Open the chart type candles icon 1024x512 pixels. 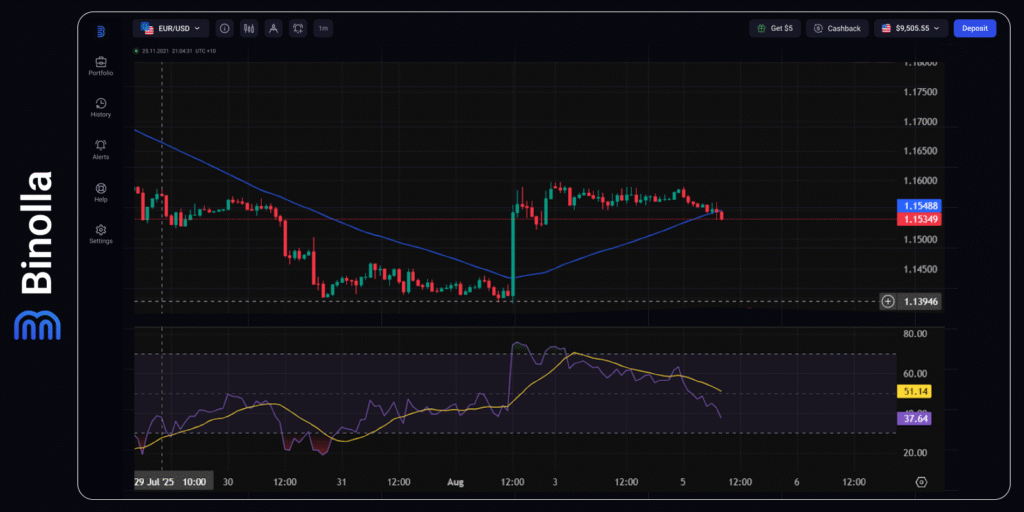point(248,29)
